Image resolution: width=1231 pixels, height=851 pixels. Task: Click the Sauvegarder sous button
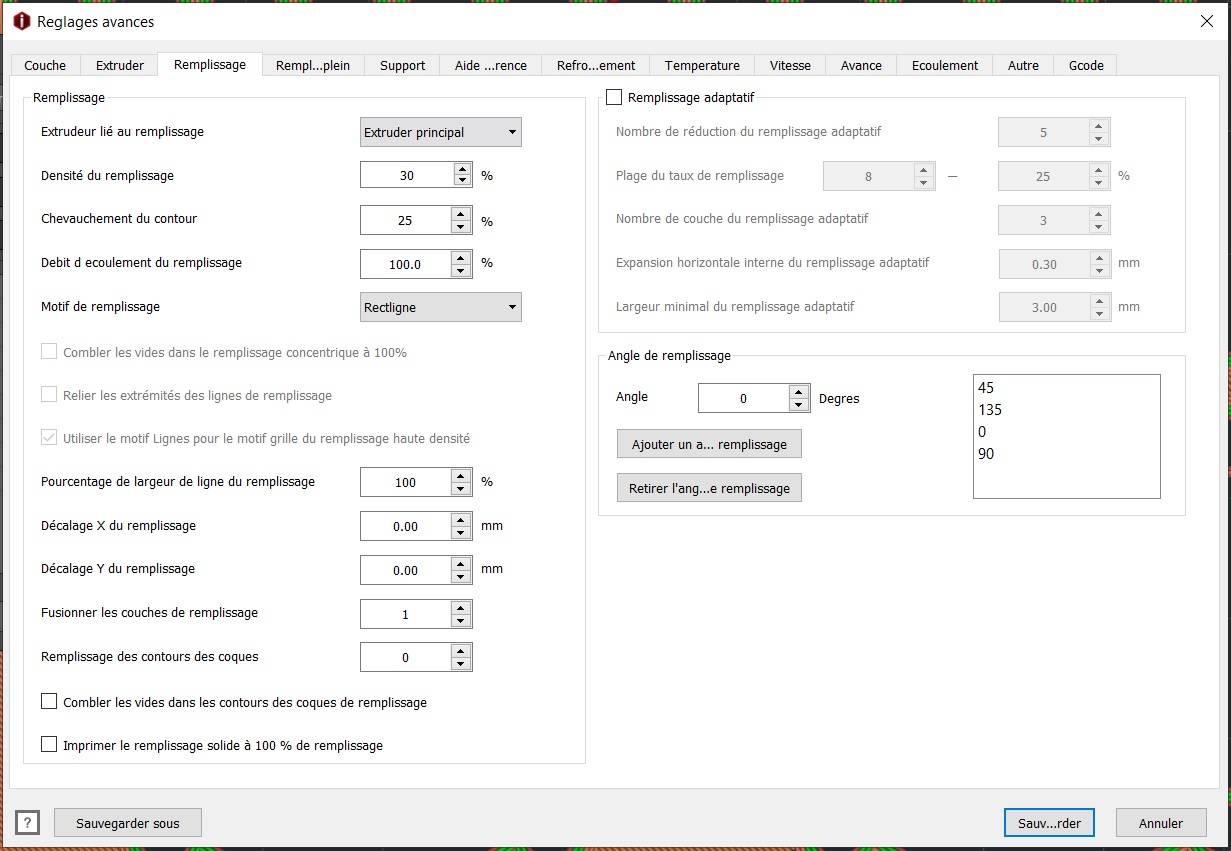tap(128, 823)
